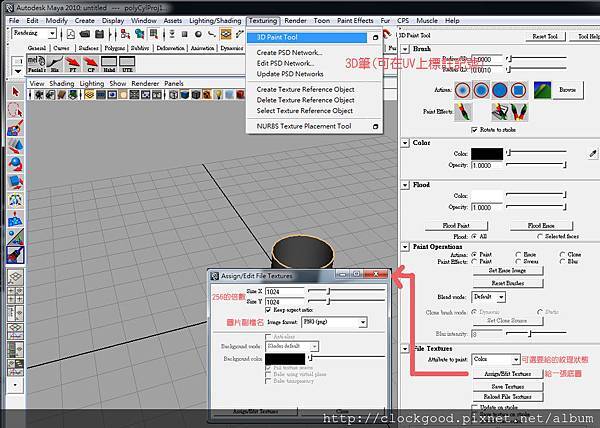The height and width of the screenshot is (428, 600).
Task: Click the four view layout icon
Action: click(15, 295)
